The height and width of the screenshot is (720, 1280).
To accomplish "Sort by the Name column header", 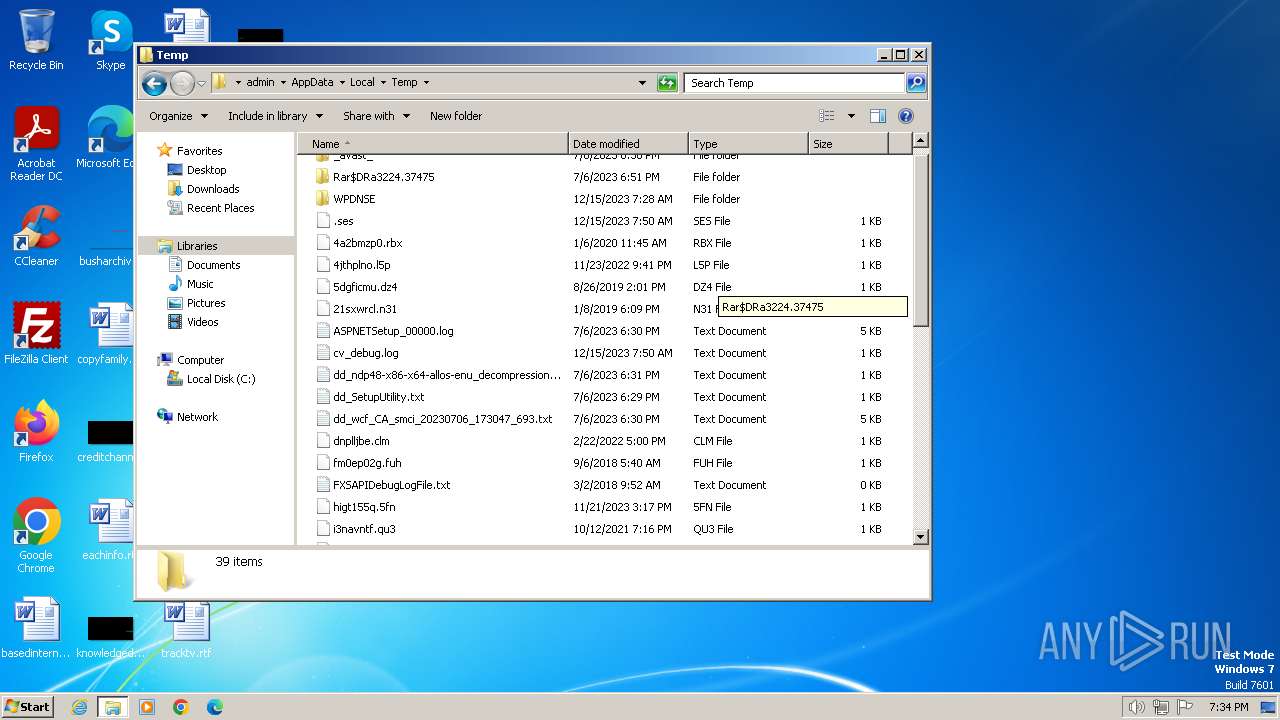I will click(432, 144).
